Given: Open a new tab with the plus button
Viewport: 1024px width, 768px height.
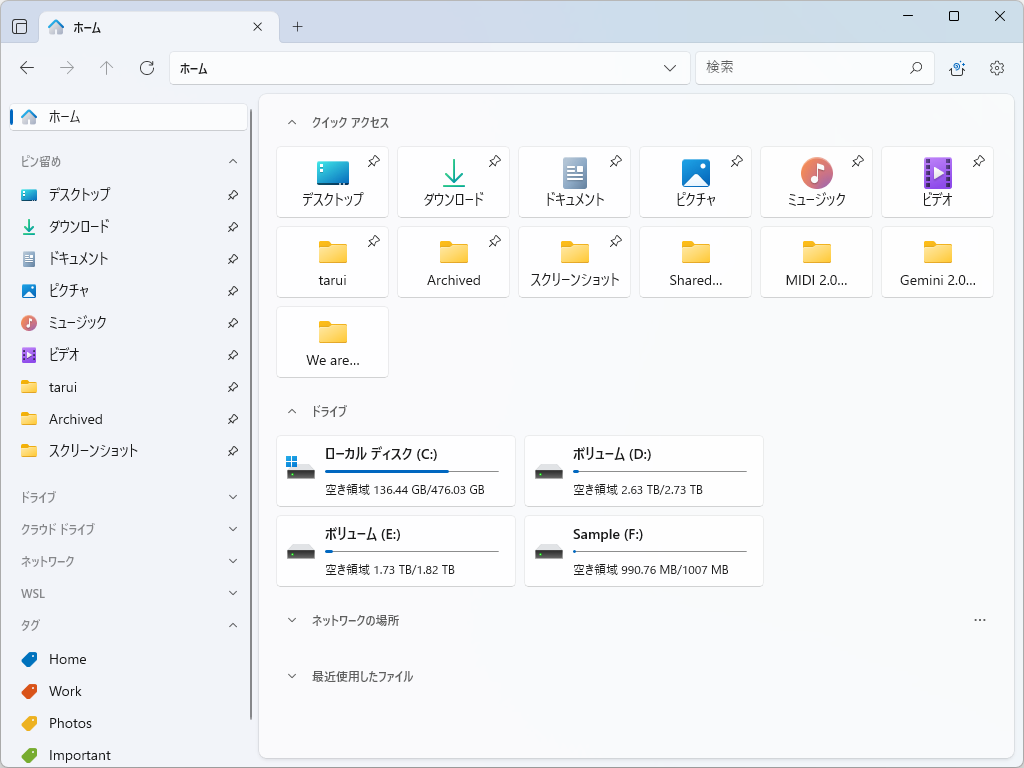Looking at the screenshot, I should (297, 27).
